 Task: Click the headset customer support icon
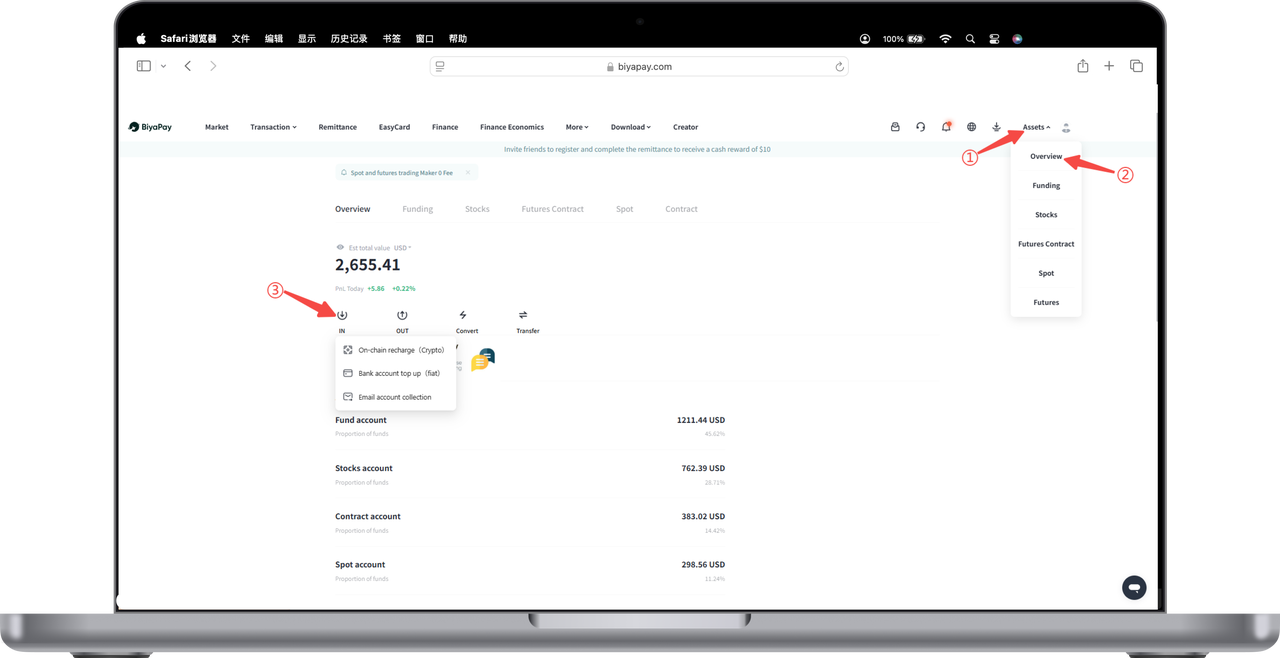921,127
